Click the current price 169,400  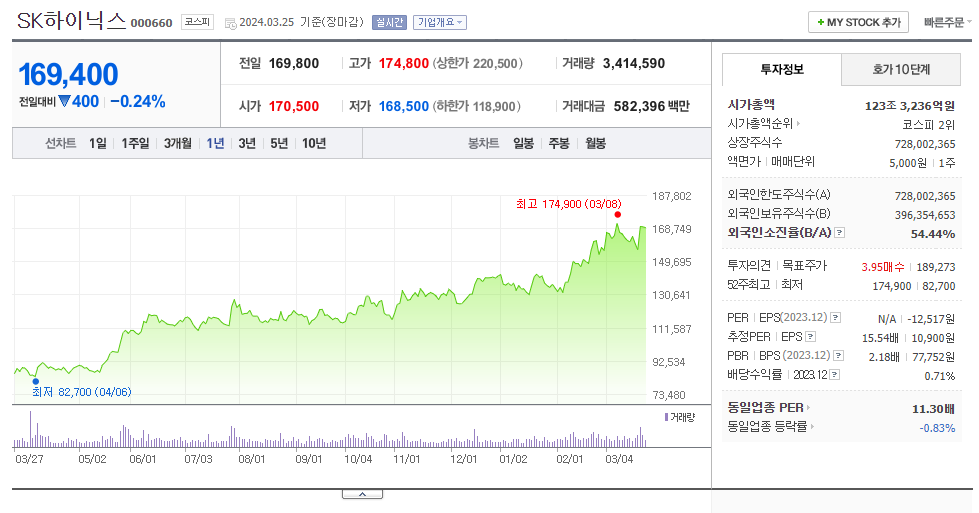[x=68, y=75]
